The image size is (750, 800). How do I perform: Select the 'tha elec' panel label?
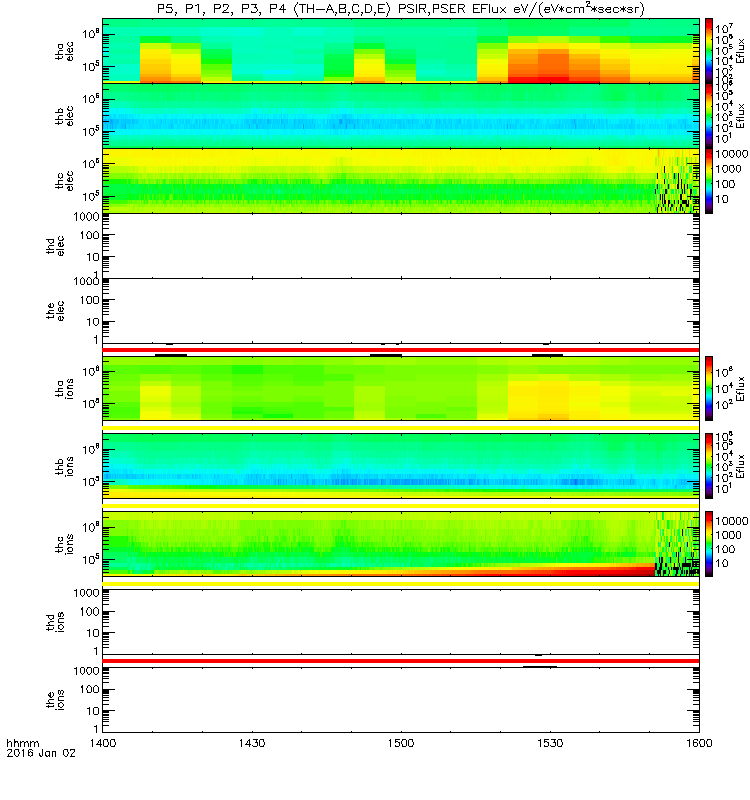64,51
